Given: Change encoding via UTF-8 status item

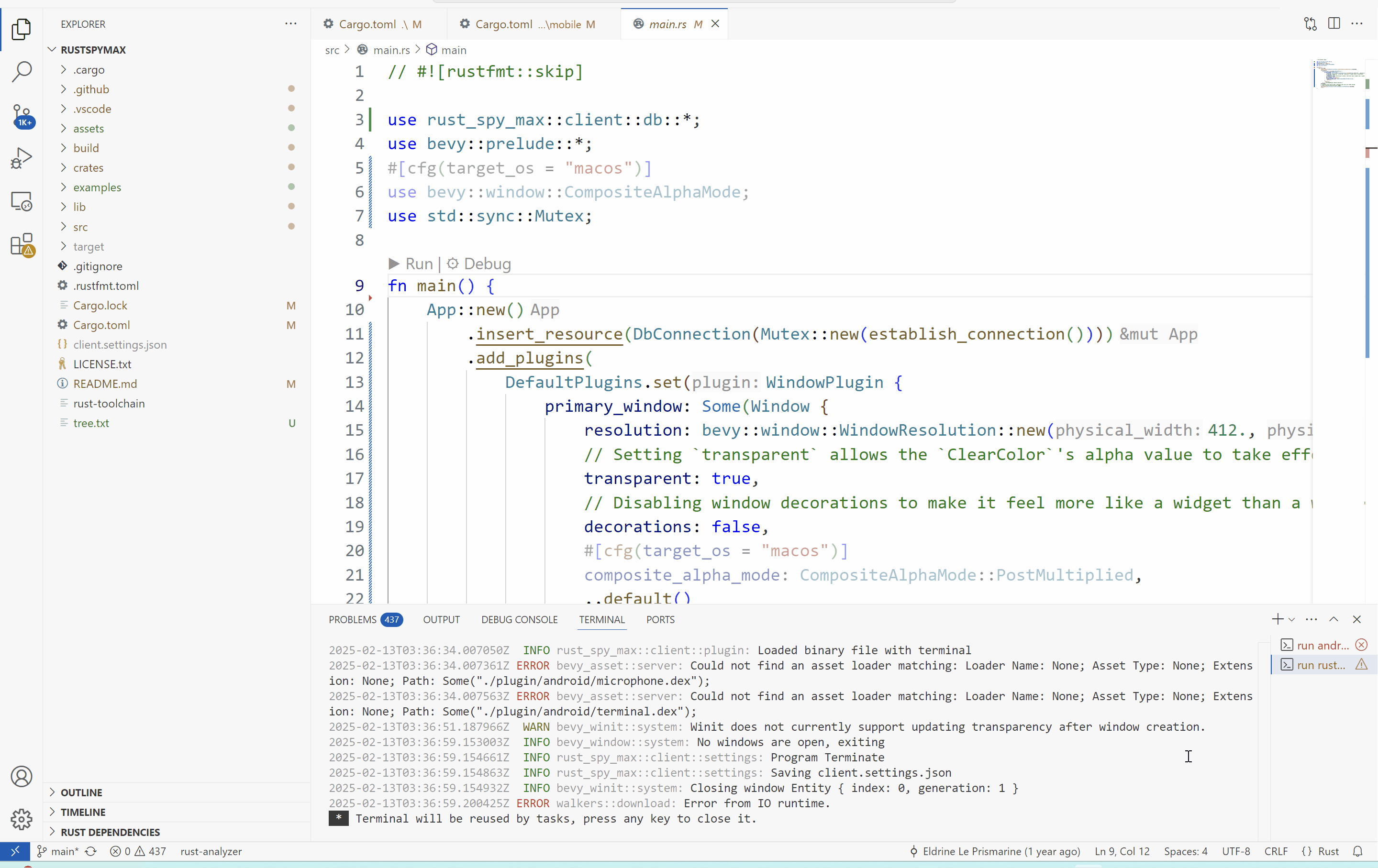Looking at the screenshot, I should 1235,851.
